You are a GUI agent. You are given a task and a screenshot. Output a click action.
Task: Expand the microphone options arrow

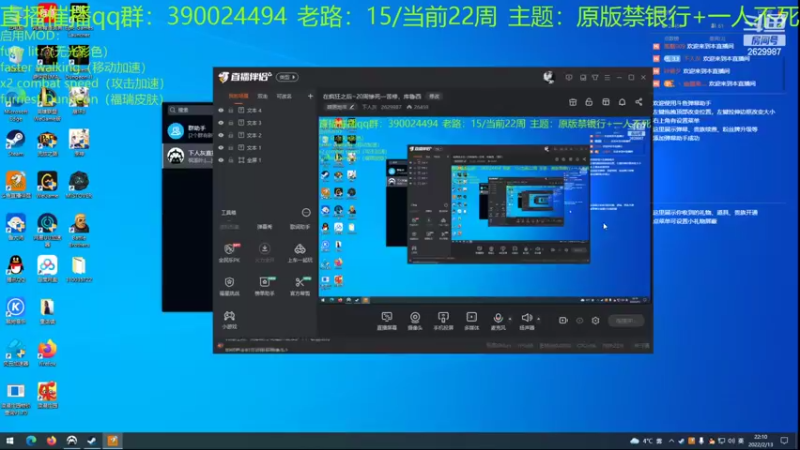pyautogui.click(x=510, y=319)
